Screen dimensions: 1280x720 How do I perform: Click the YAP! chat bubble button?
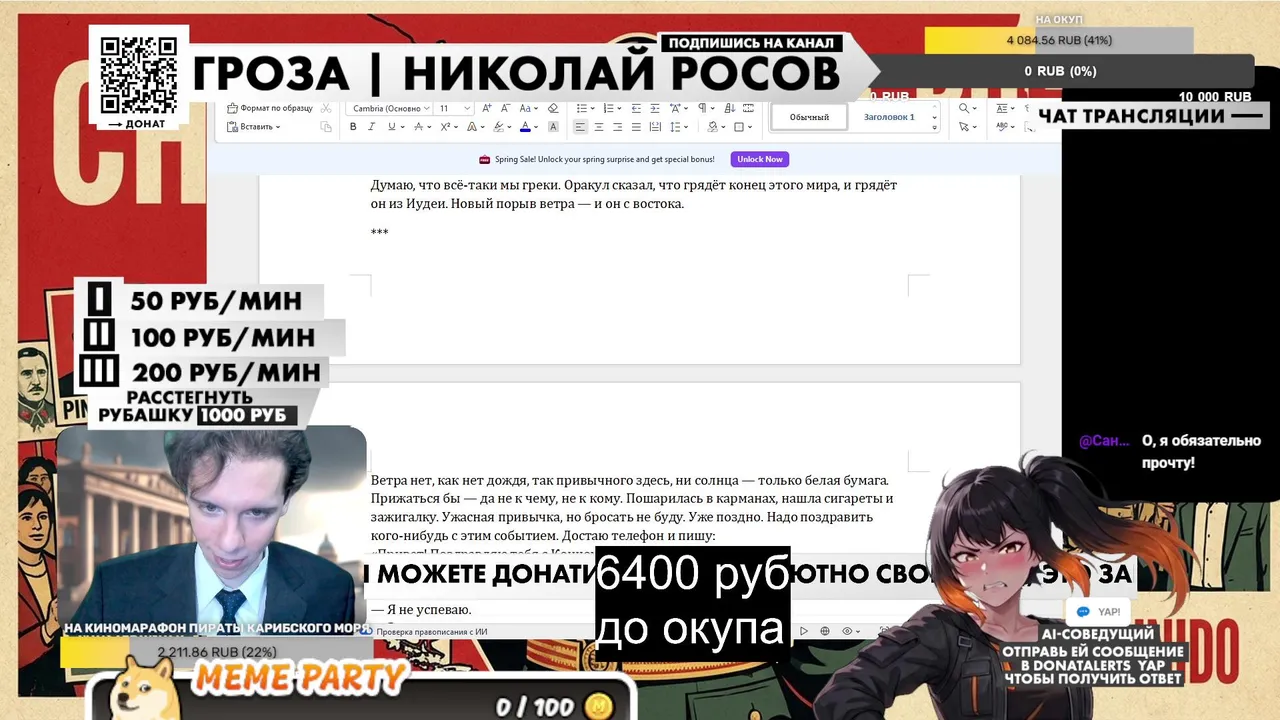click(x=1098, y=611)
